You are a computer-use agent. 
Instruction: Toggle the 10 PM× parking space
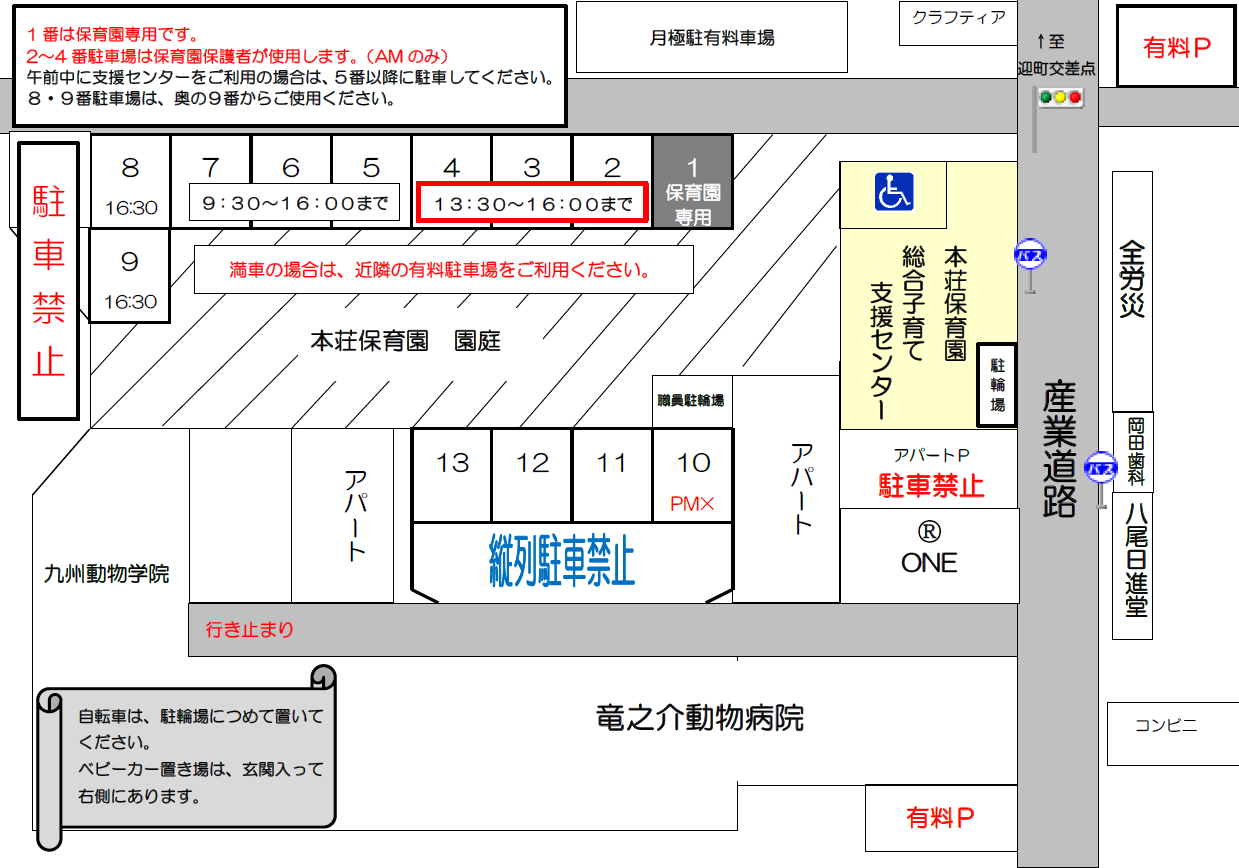click(694, 474)
